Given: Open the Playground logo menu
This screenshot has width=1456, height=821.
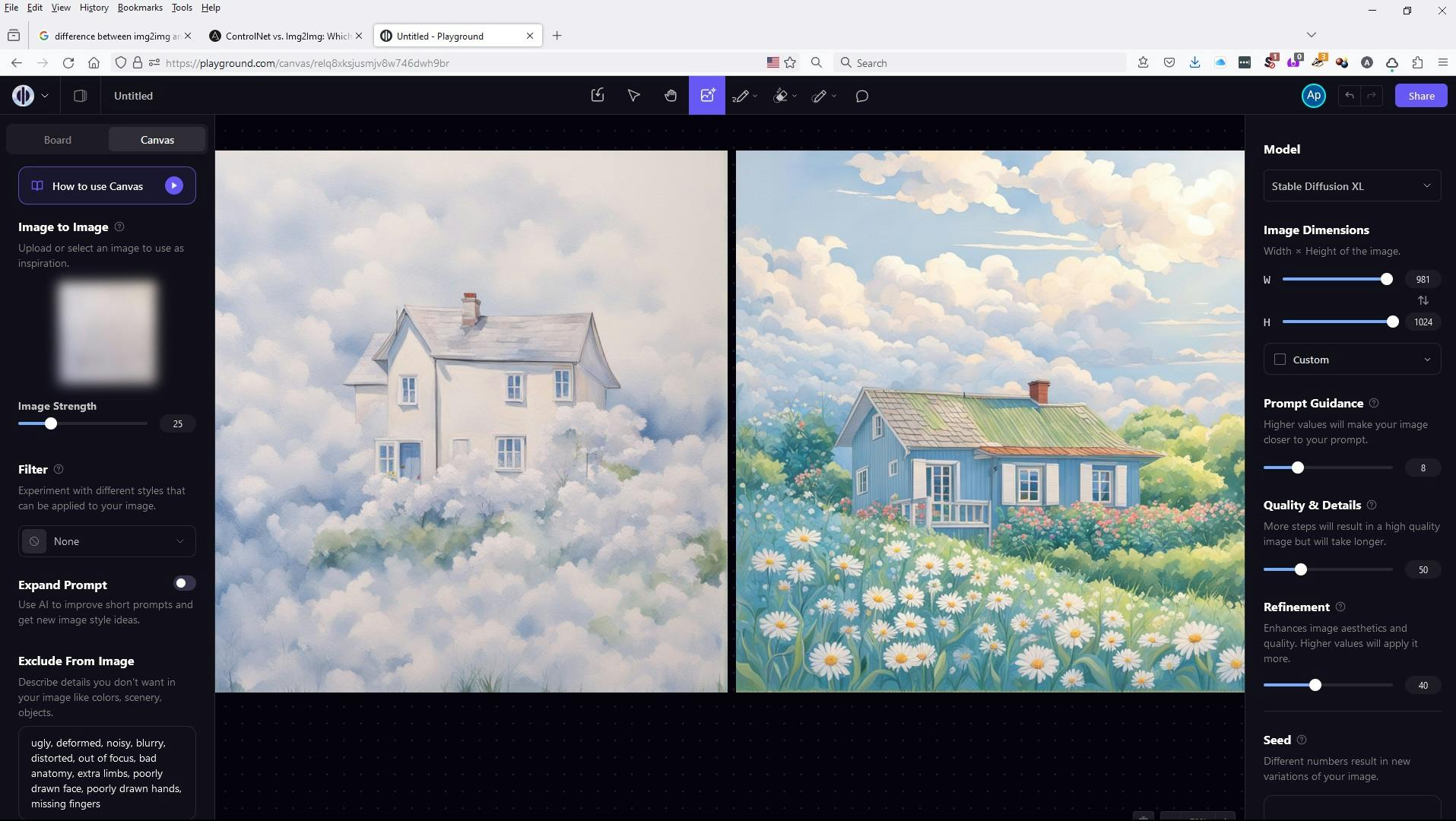Looking at the screenshot, I should pos(23,96).
